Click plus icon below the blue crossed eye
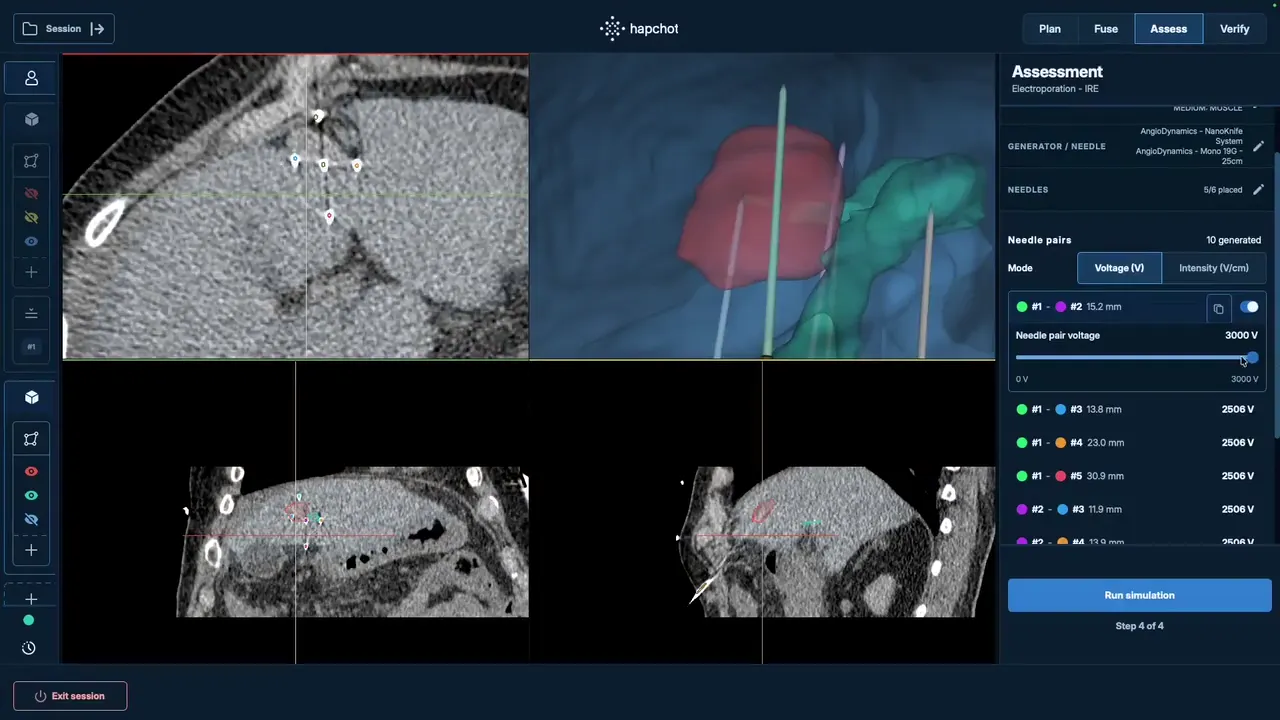This screenshot has width=1280, height=720. click(x=31, y=550)
